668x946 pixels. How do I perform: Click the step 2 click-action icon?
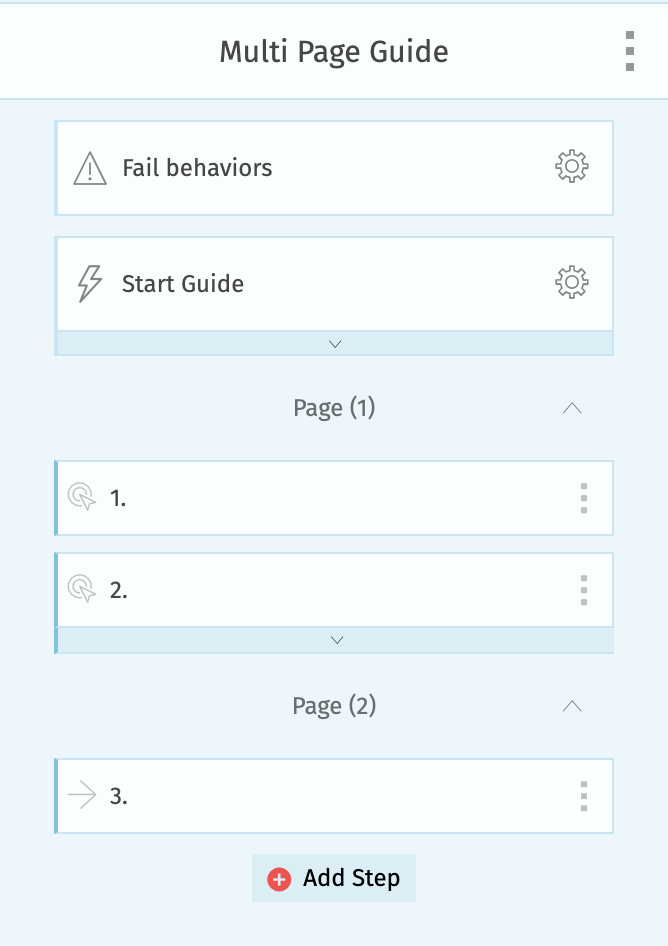tap(82, 590)
